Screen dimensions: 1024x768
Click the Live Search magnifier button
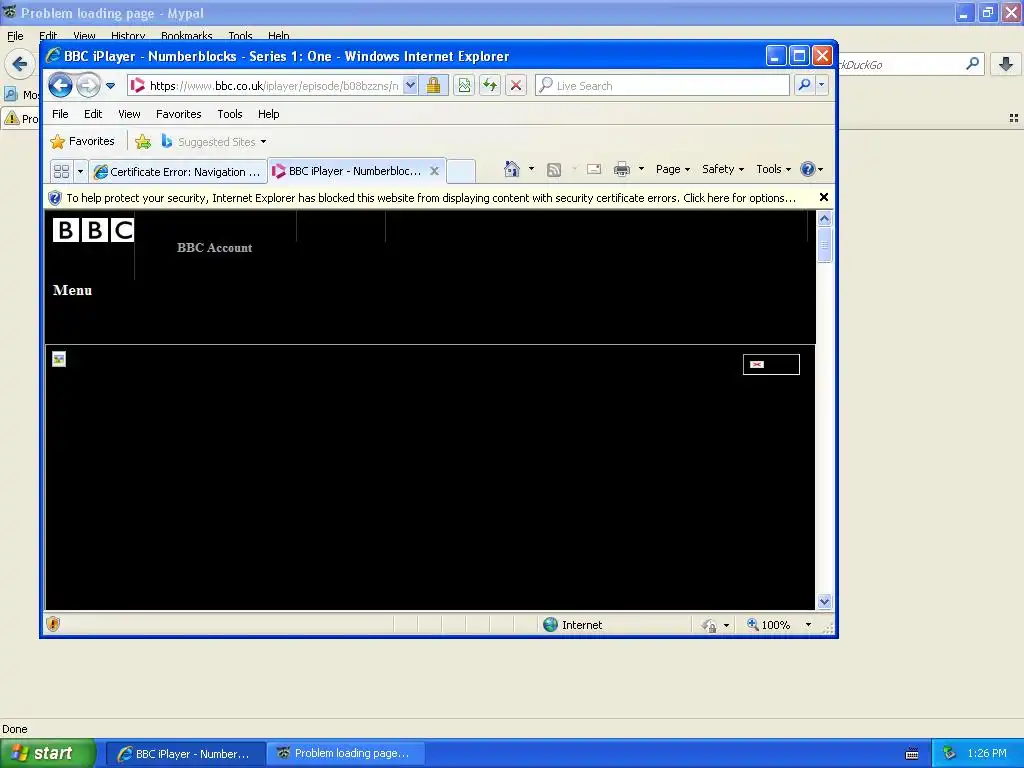tap(805, 85)
